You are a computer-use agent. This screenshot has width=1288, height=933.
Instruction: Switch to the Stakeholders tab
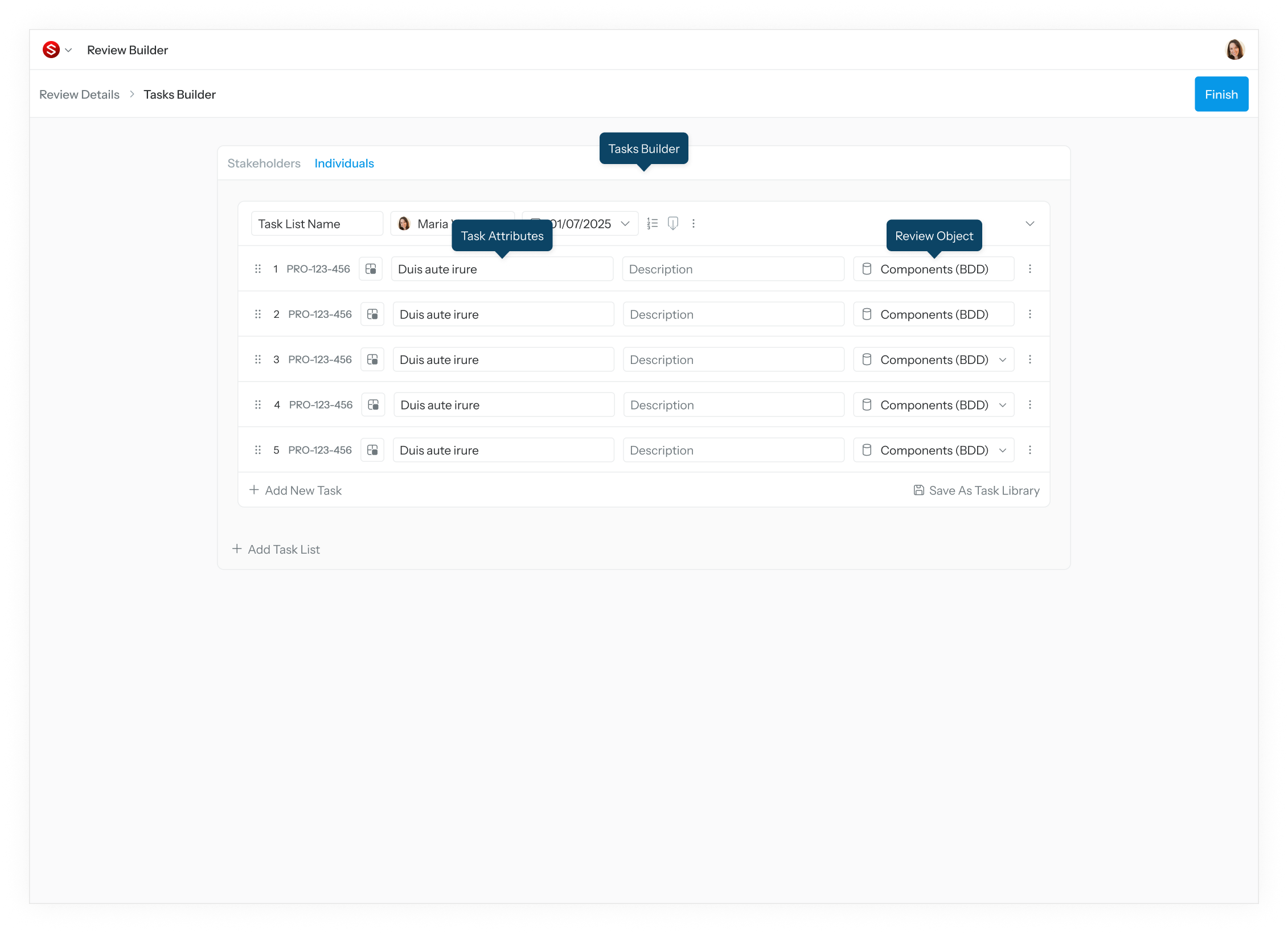[x=264, y=163]
